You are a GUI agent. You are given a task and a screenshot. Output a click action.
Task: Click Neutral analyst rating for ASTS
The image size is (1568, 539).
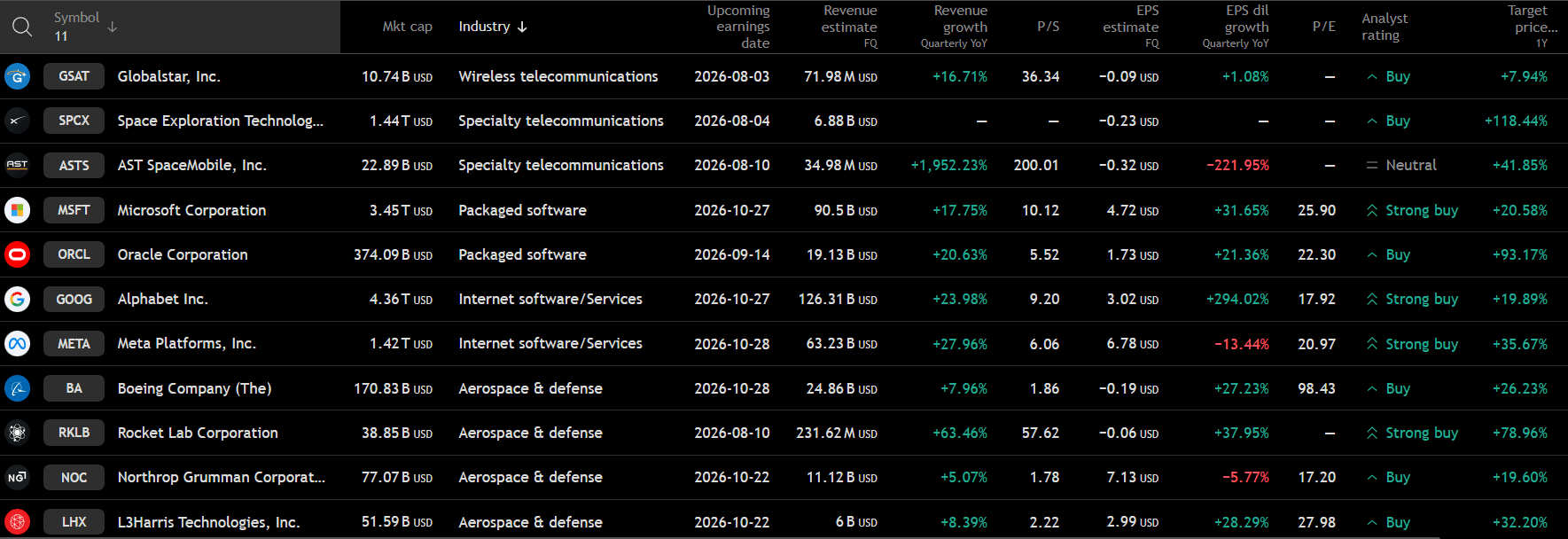[1401, 165]
